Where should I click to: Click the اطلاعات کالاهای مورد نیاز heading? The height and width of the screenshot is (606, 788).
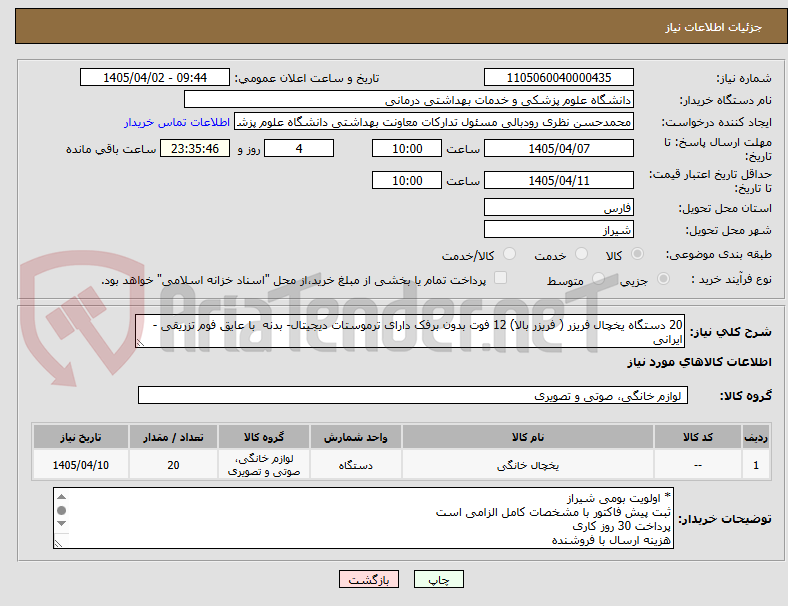(699, 362)
